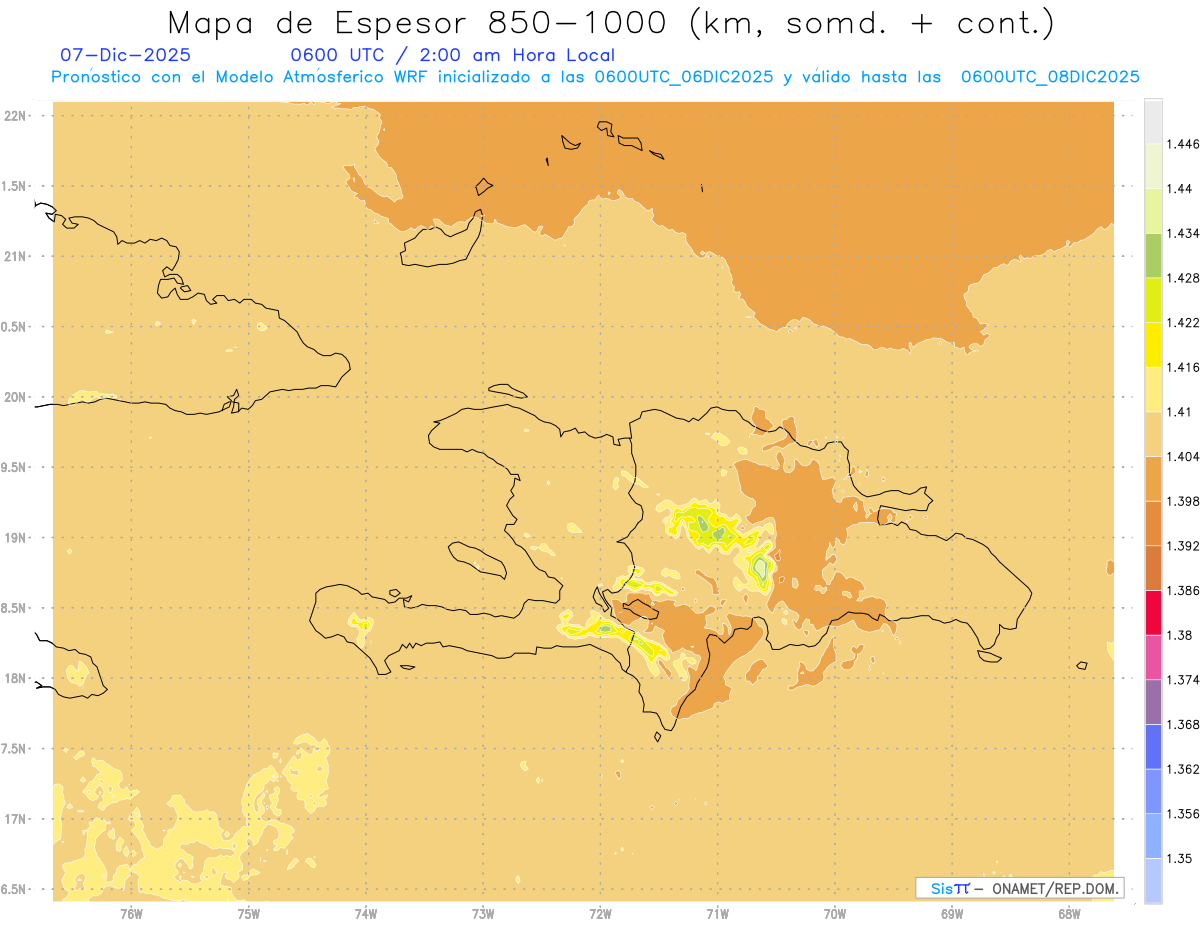The height and width of the screenshot is (927, 1200).
Task: Click the colorbar value '1.362'
Action: 1183,769
